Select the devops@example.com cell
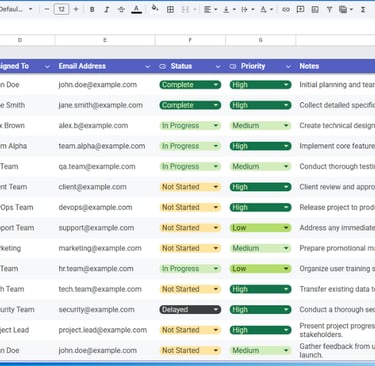 [x=105, y=207]
